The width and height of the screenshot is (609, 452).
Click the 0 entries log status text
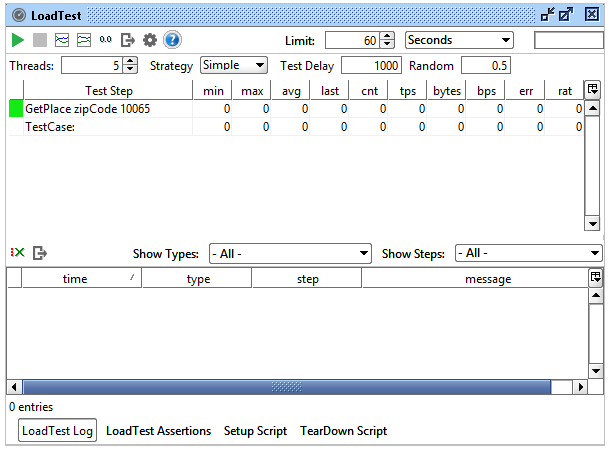tap(31, 407)
